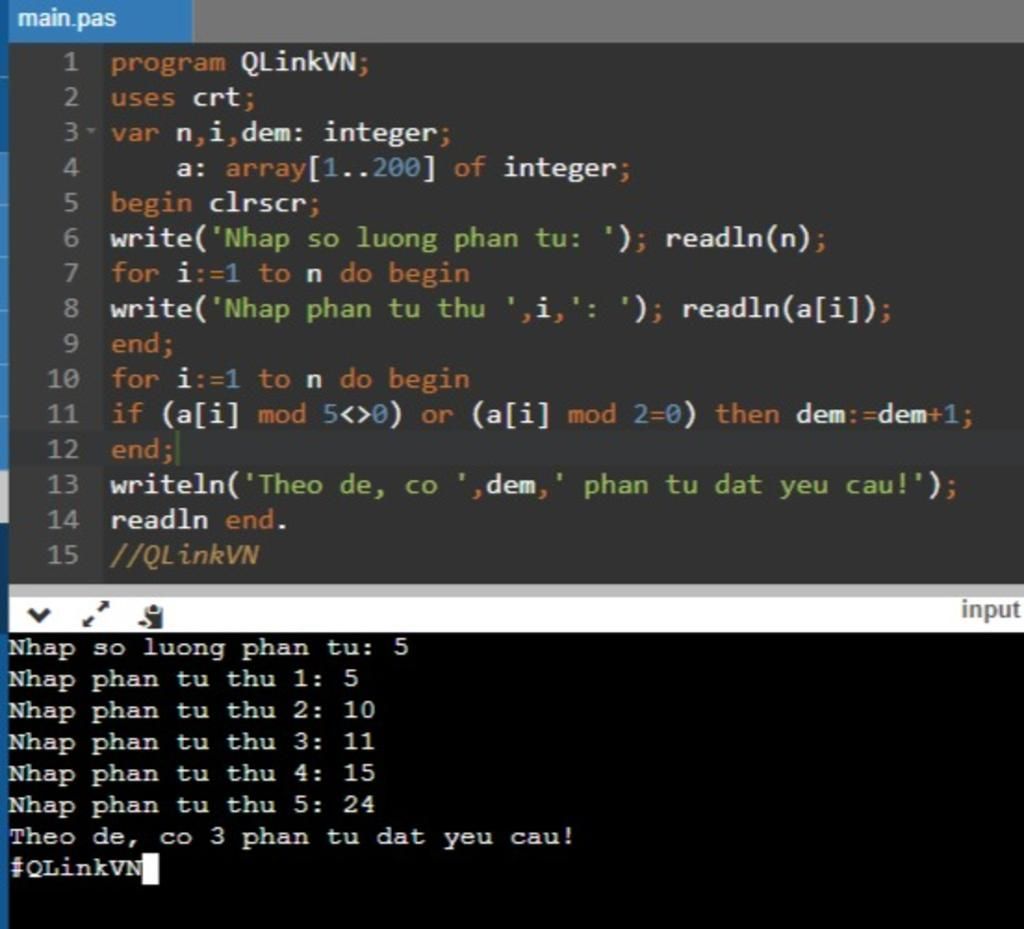Image resolution: width=1024 pixels, height=929 pixels.
Task: Click line number 5 in the gutter
Action: coord(71,202)
